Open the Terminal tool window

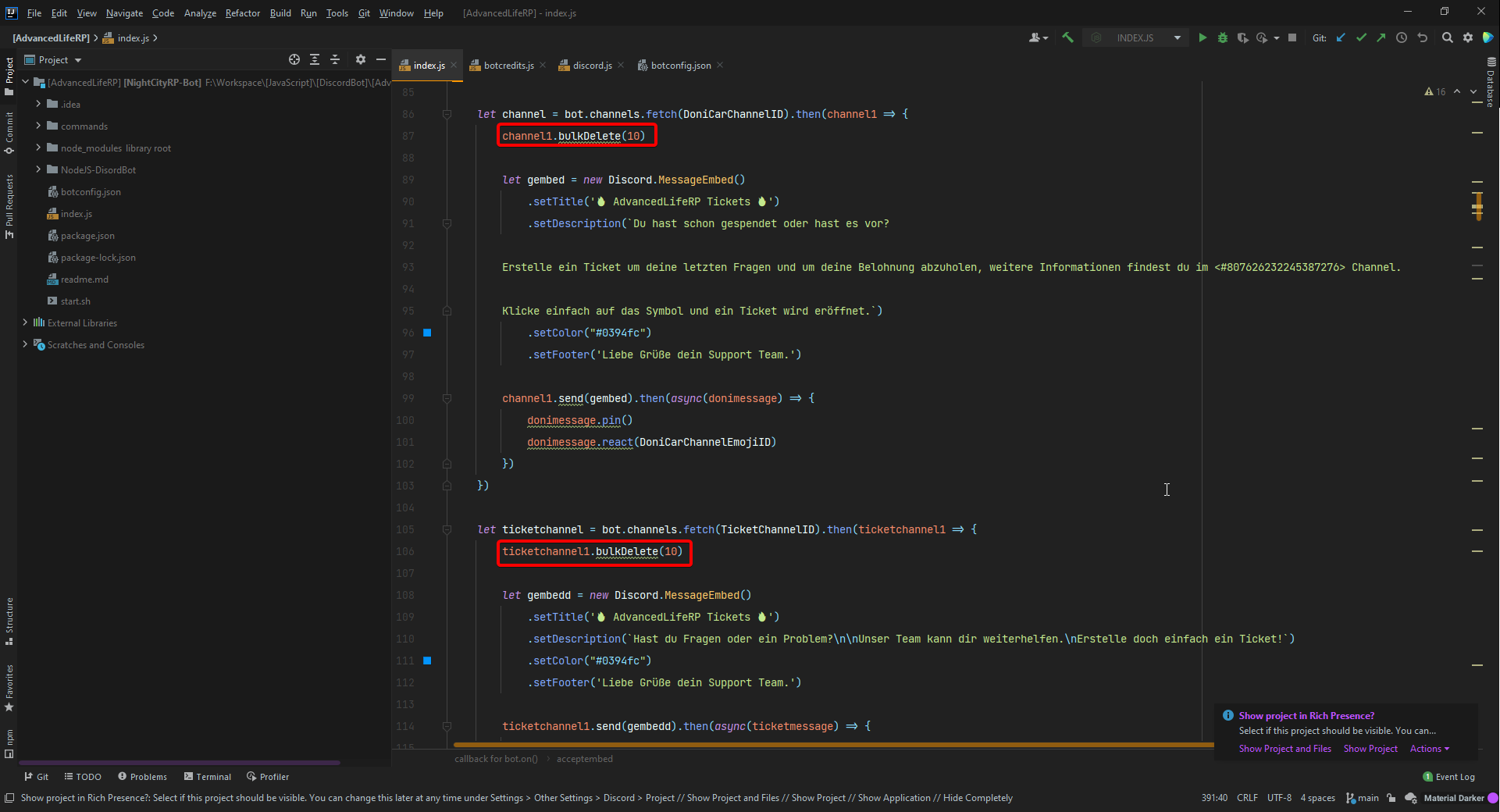(208, 777)
